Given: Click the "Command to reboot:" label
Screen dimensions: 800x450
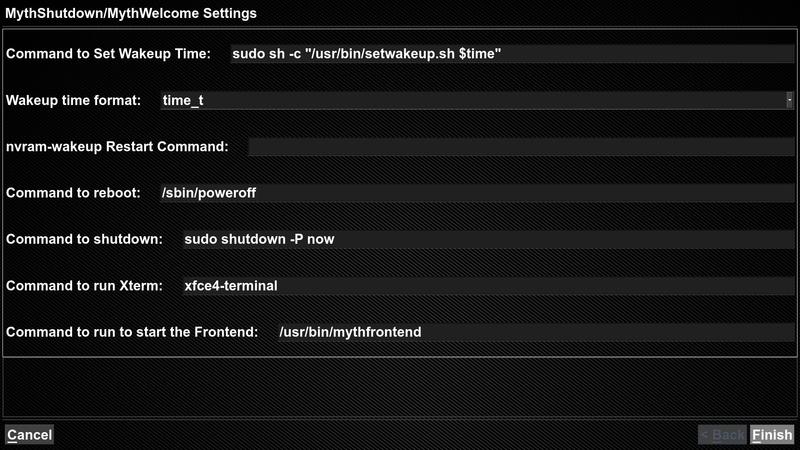Looking at the screenshot, I should point(73,193).
